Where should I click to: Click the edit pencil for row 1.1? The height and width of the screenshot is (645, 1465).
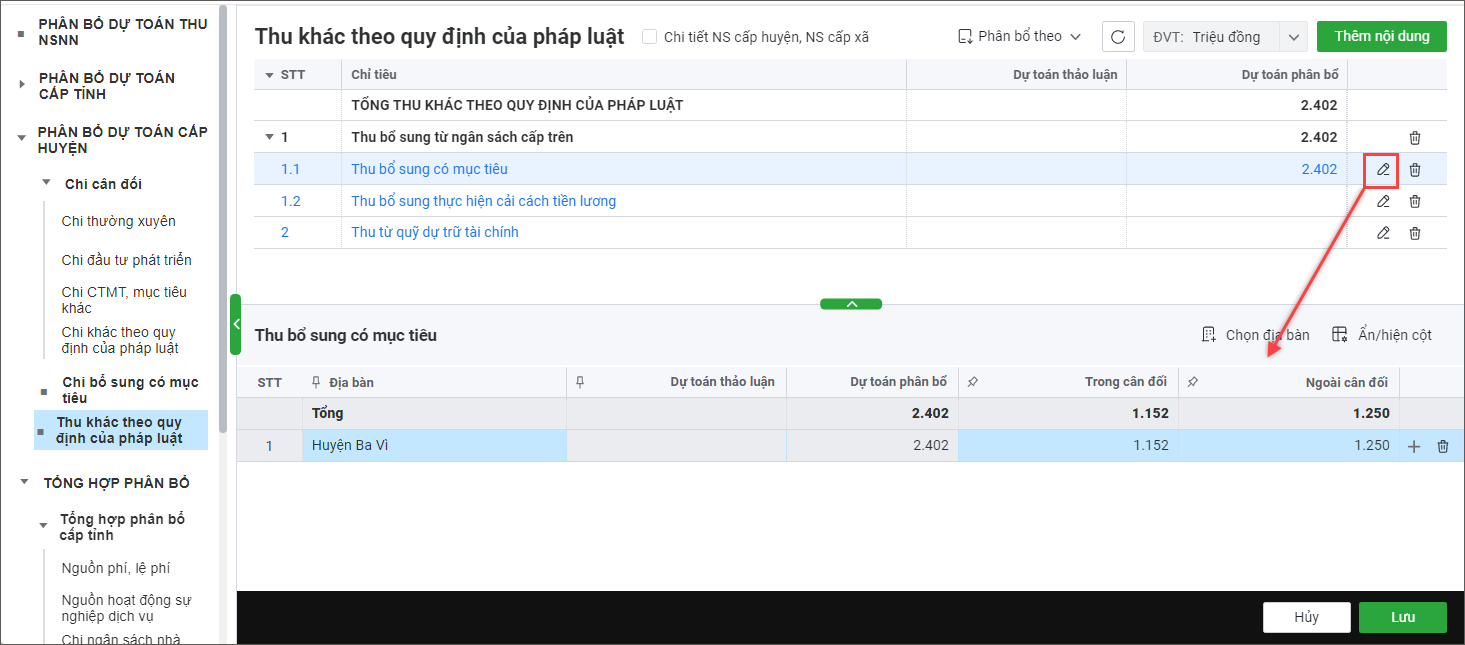pyautogui.click(x=1383, y=169)
